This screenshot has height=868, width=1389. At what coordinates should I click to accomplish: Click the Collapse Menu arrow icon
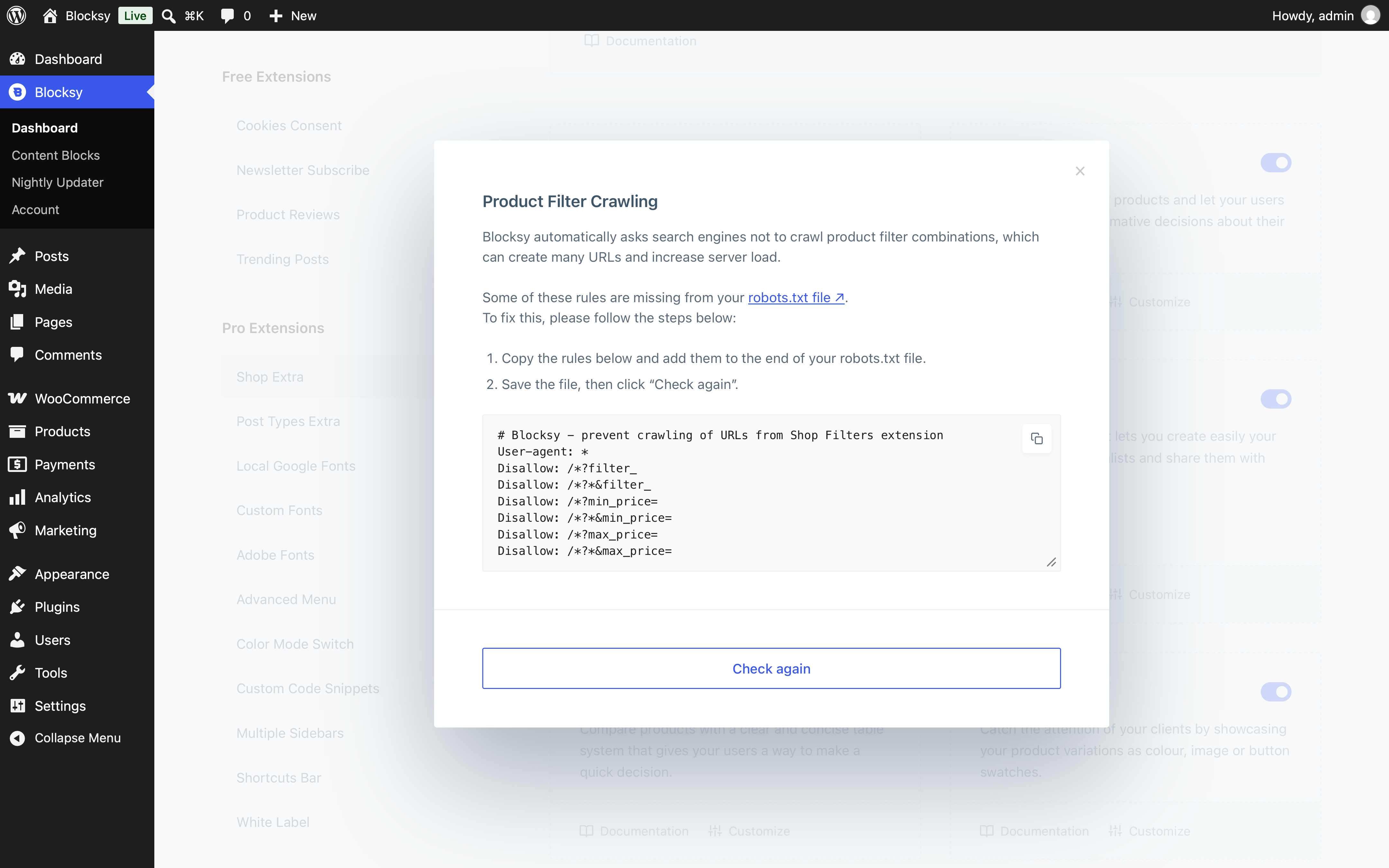(x=17, y=738)
